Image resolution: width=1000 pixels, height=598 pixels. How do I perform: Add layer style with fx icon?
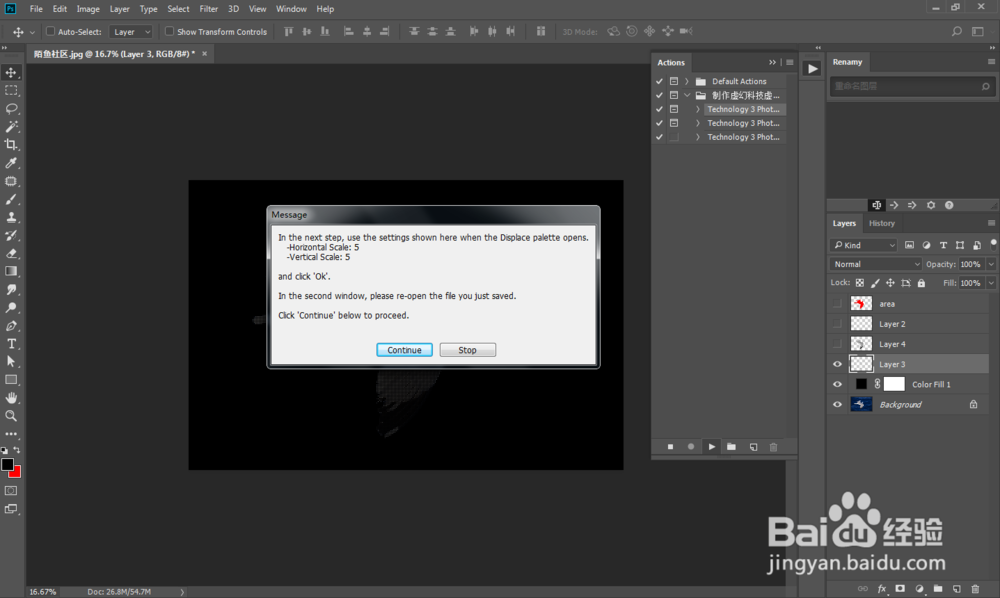click(x=881, y=588)
